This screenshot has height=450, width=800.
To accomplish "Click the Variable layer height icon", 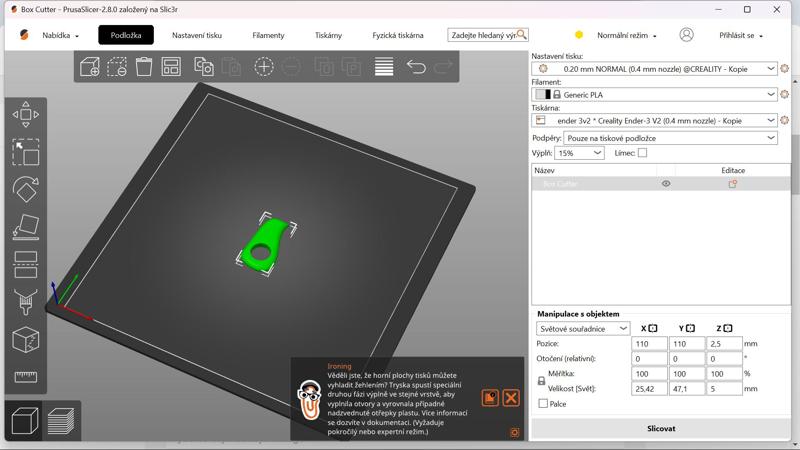I will 384,67.
